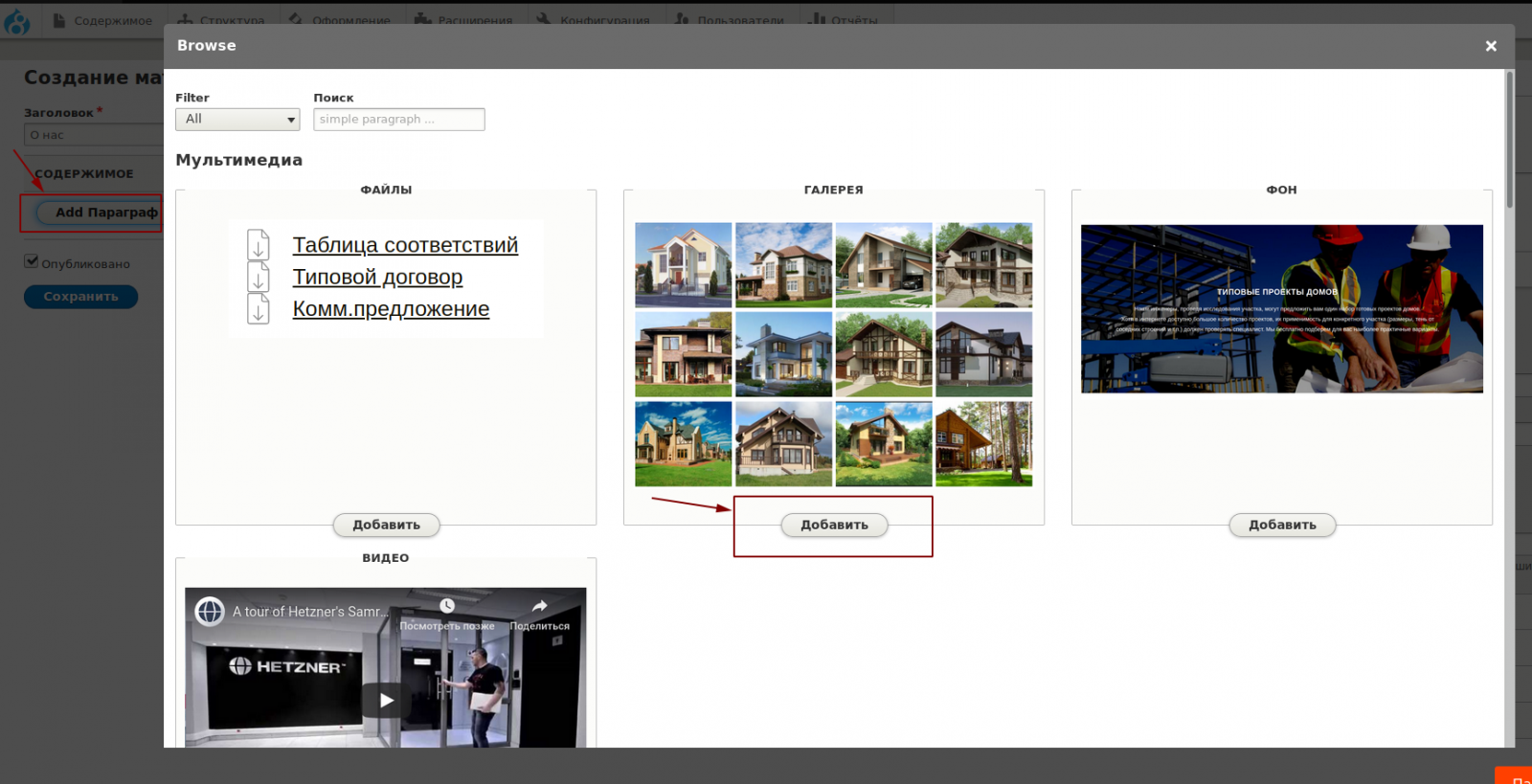1532x784 pixels.
Task: Open the Комм.предложение file link
Action: tap(391, 308)
